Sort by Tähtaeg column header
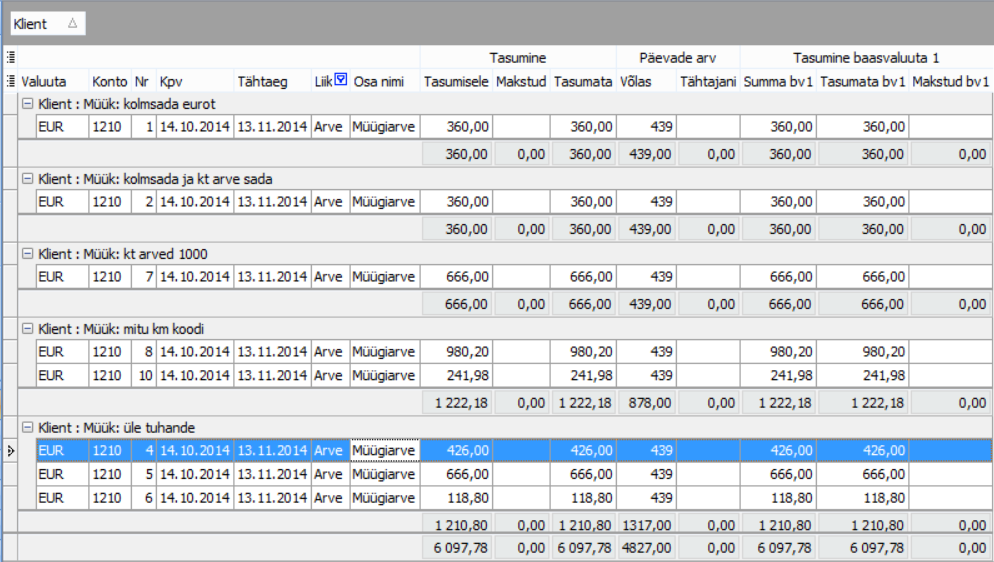This screenshot has height=562, width=994. 273,81
